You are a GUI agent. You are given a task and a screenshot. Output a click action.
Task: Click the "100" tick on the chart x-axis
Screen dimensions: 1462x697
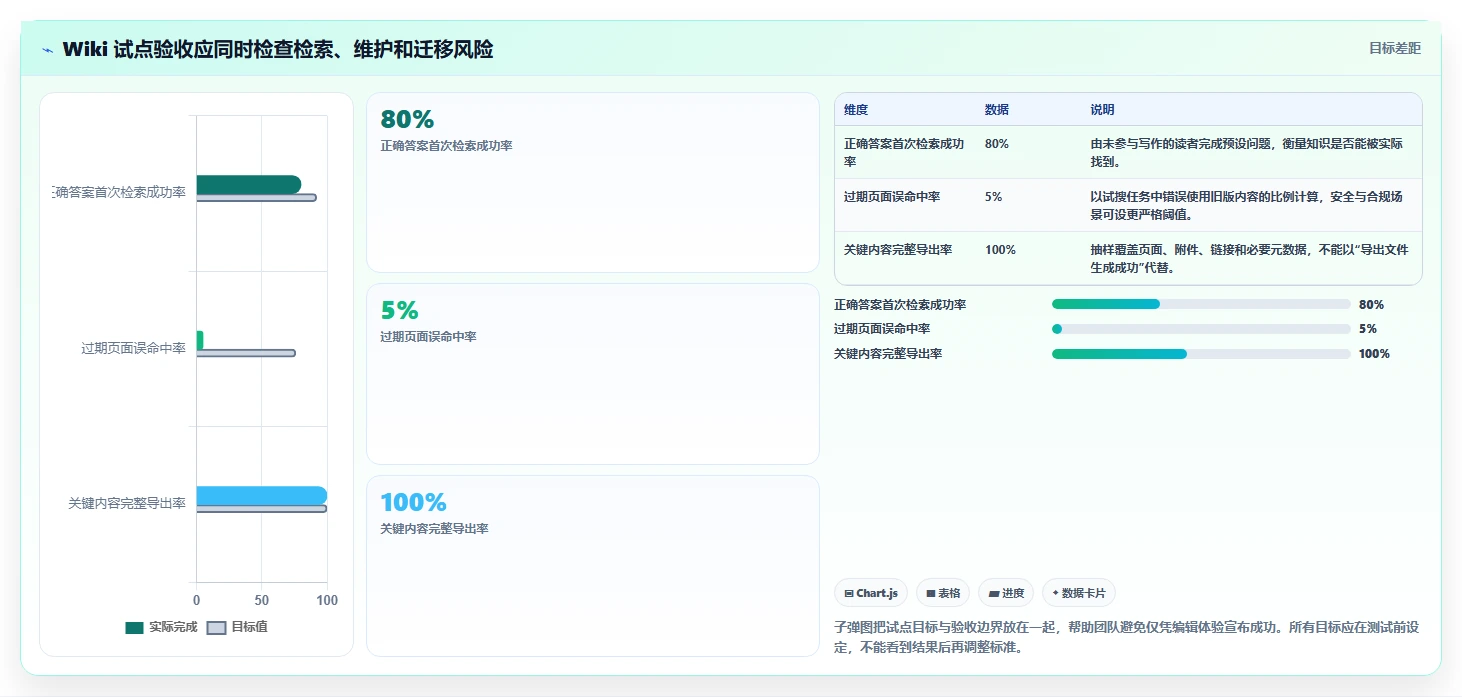click(327, 600)
